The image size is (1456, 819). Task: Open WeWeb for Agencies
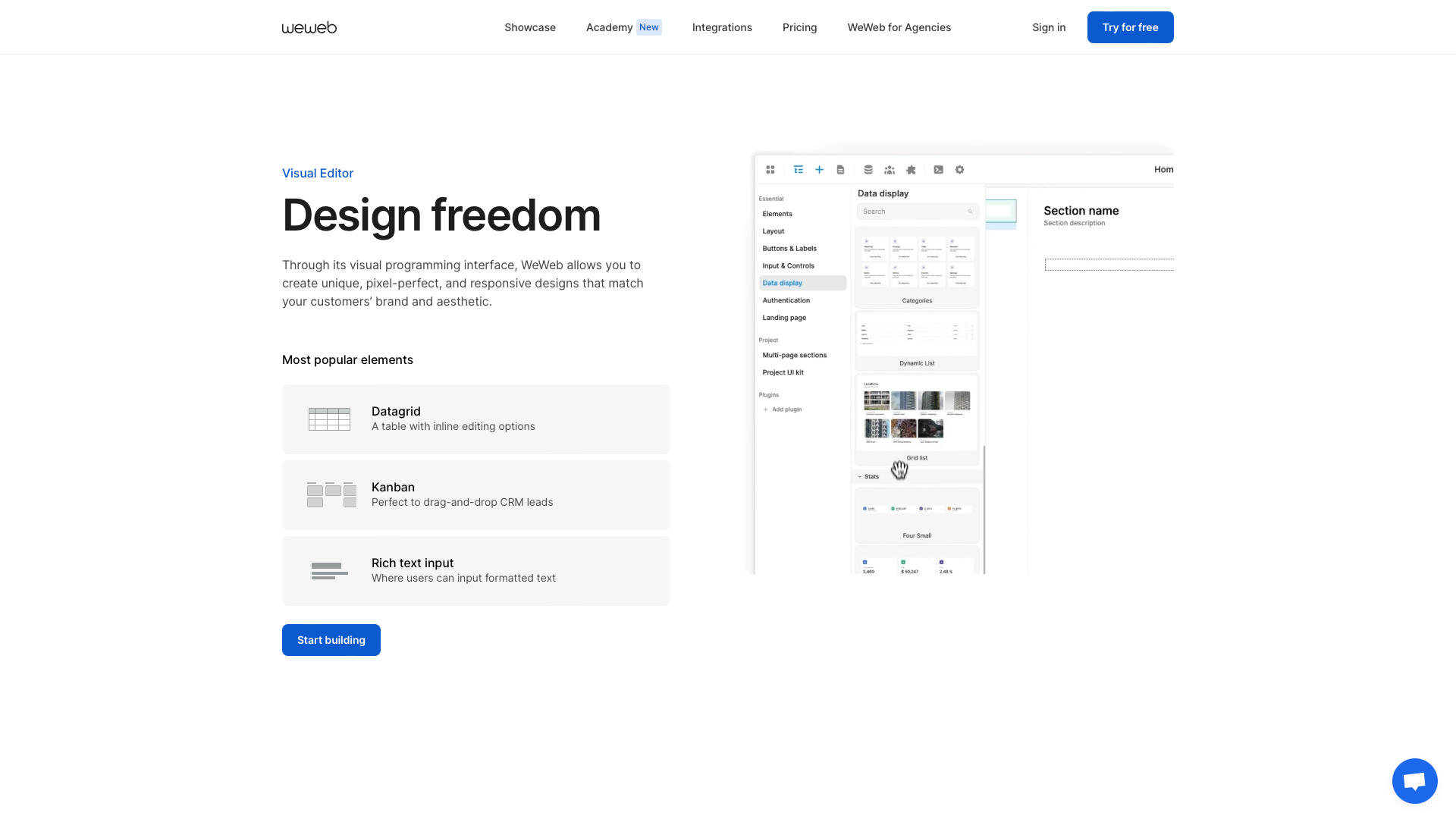point(899,27)
